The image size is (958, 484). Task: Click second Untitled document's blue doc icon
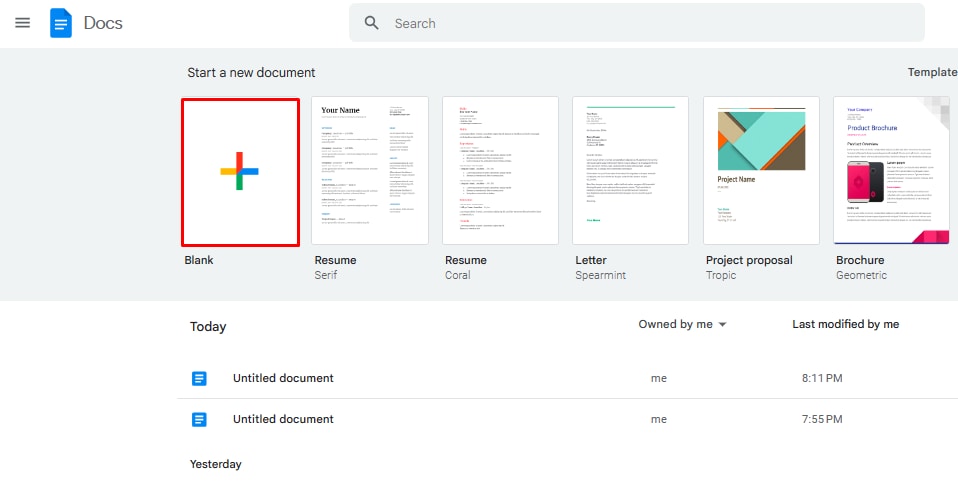(x=200, y=419)
